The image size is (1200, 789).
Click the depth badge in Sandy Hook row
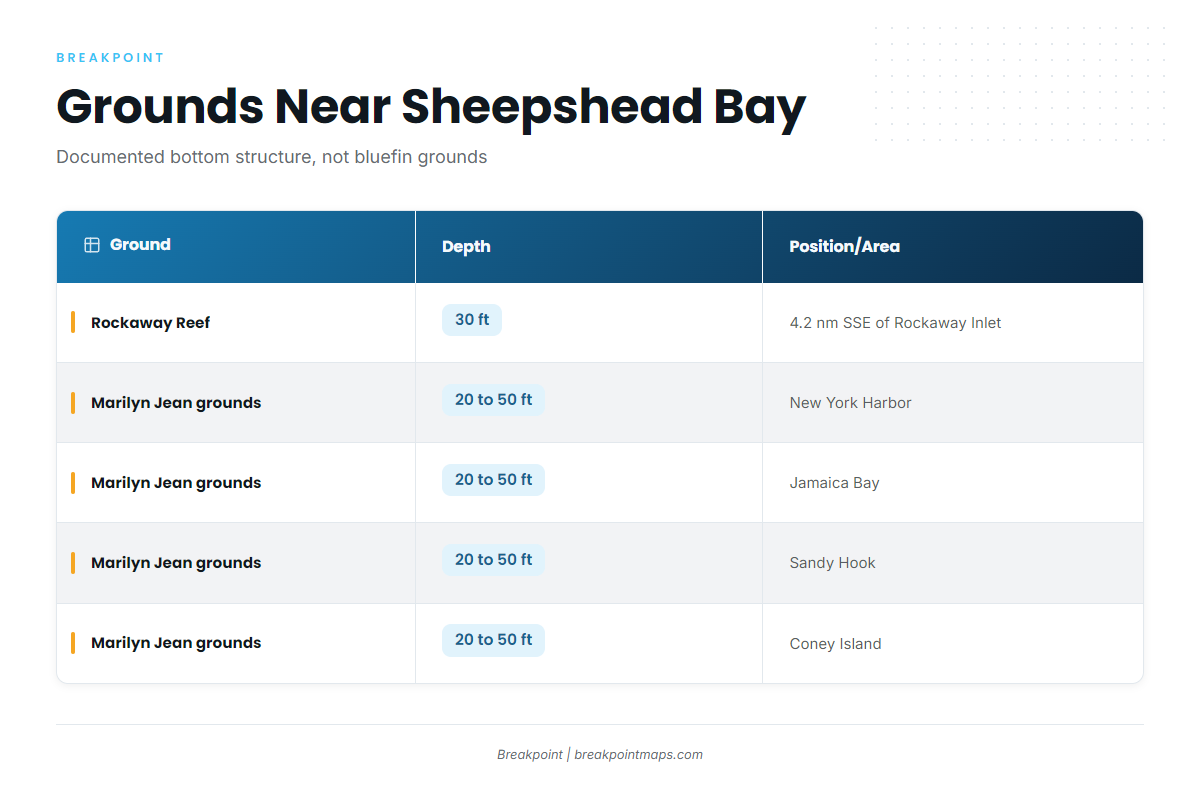coord(493,560)
